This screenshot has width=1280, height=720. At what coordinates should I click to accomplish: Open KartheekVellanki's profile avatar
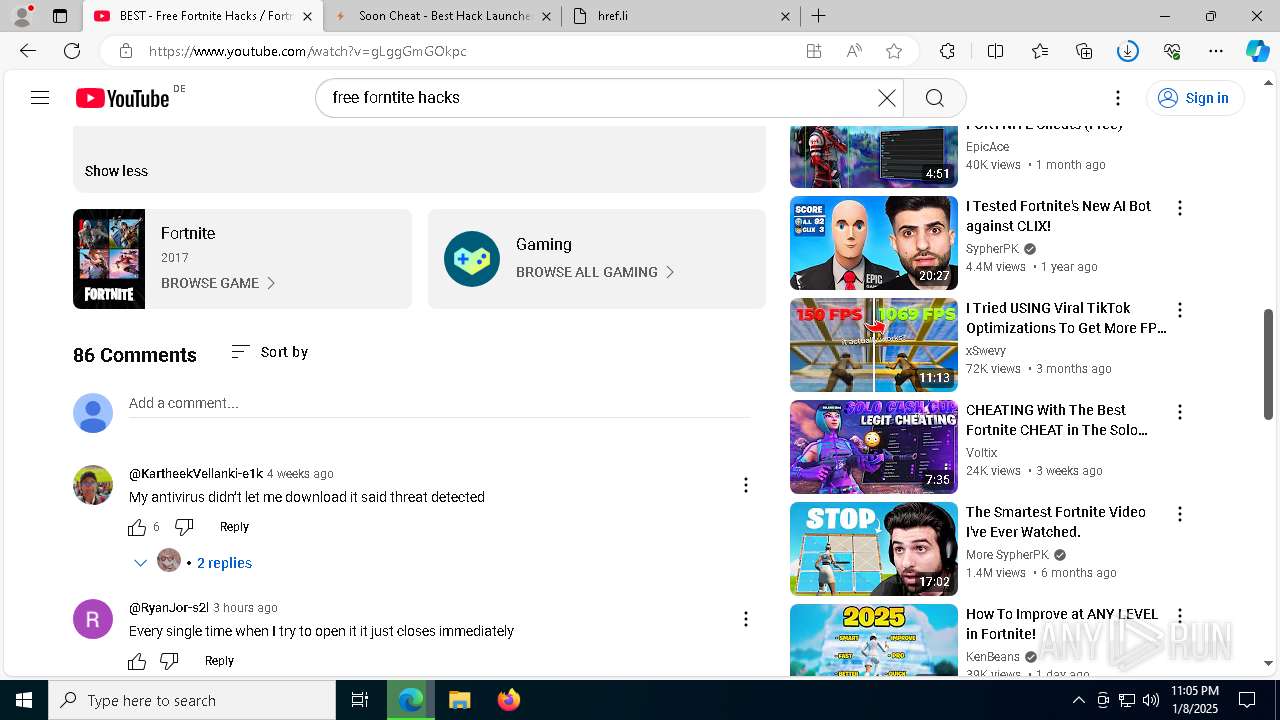pos(93,485)
